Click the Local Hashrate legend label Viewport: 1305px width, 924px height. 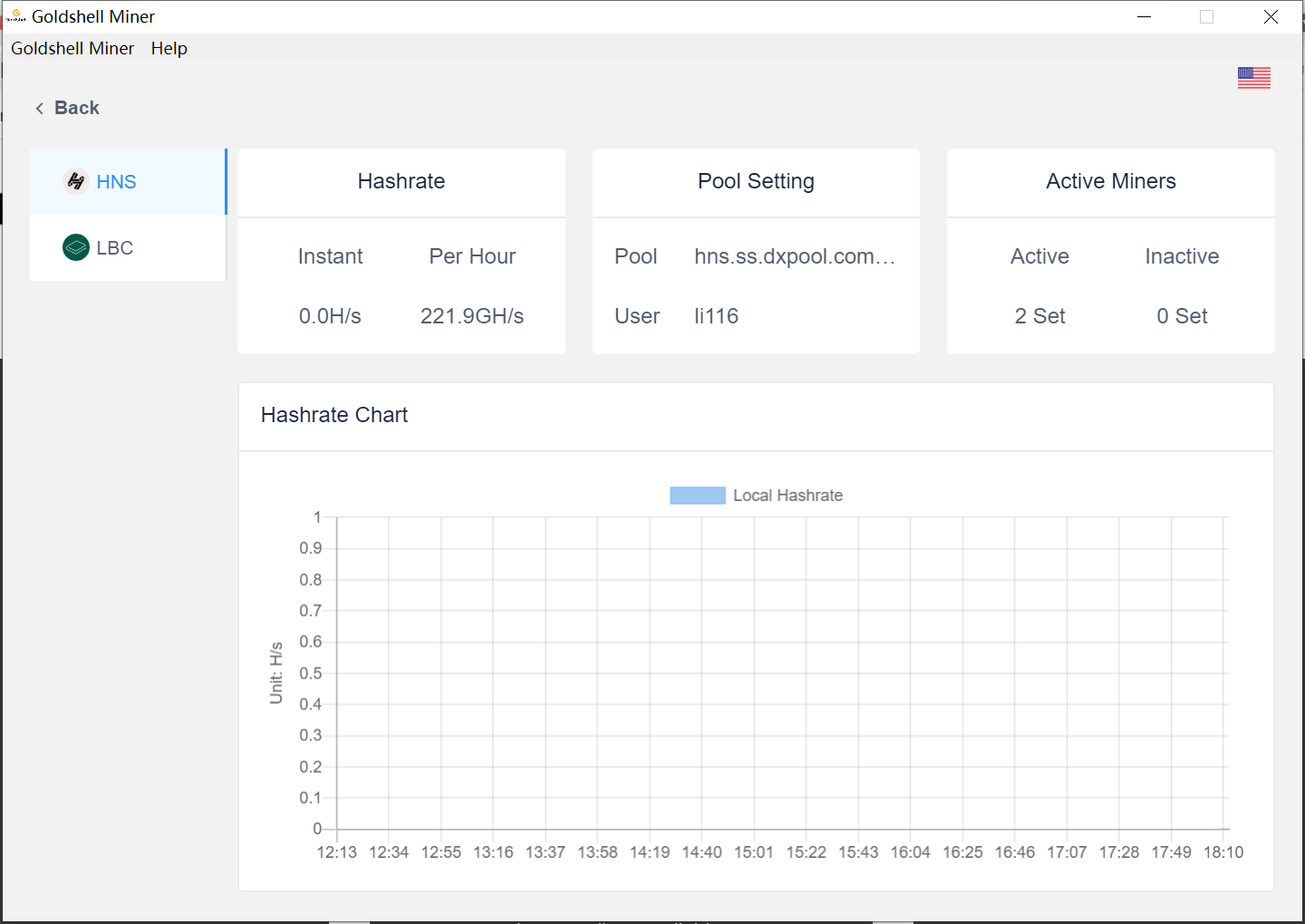pos(788,496)
